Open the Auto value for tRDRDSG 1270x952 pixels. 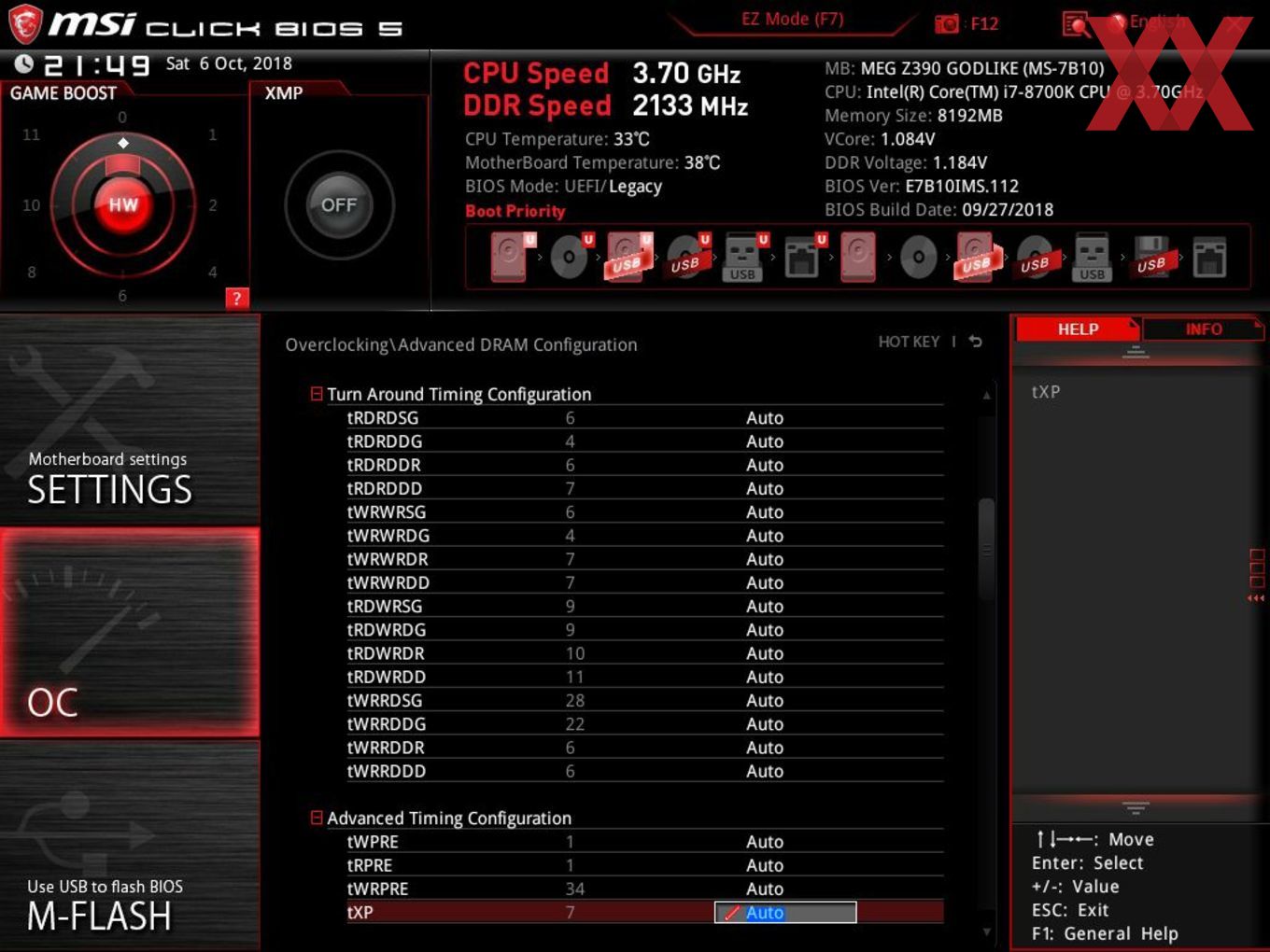click(765, 418)
